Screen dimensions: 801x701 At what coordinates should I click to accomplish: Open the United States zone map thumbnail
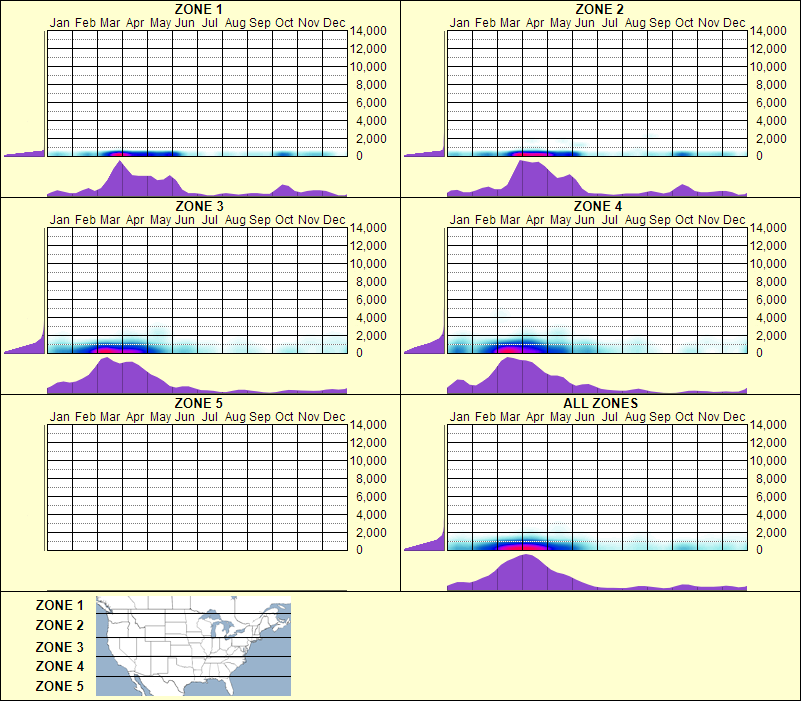tap(191, 646)
